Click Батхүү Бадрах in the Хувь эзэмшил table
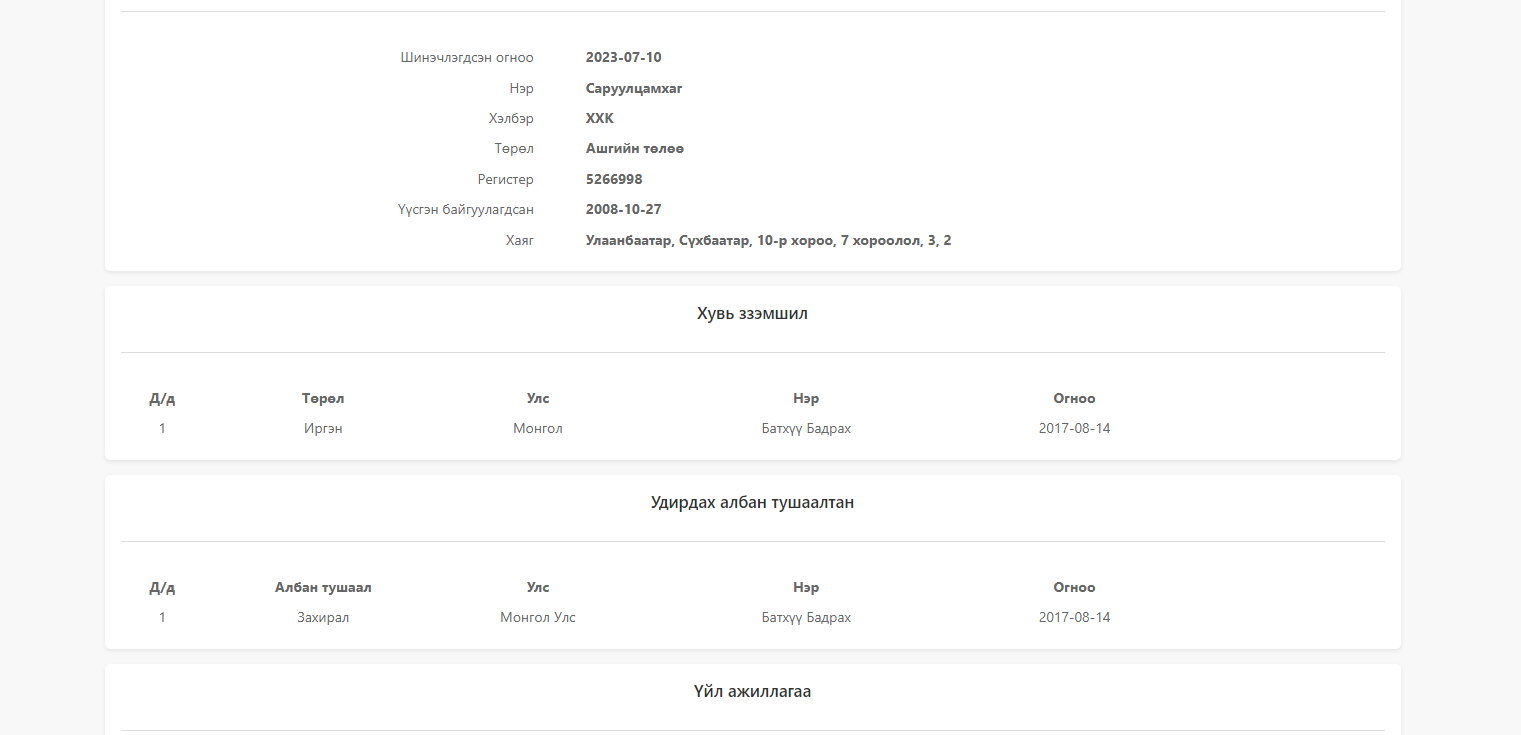The width and height of the screenshot is (1521, 735). 806,429
